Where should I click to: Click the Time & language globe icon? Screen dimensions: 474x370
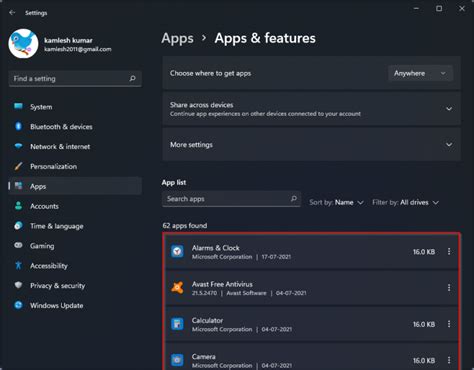tap(18, 226)
